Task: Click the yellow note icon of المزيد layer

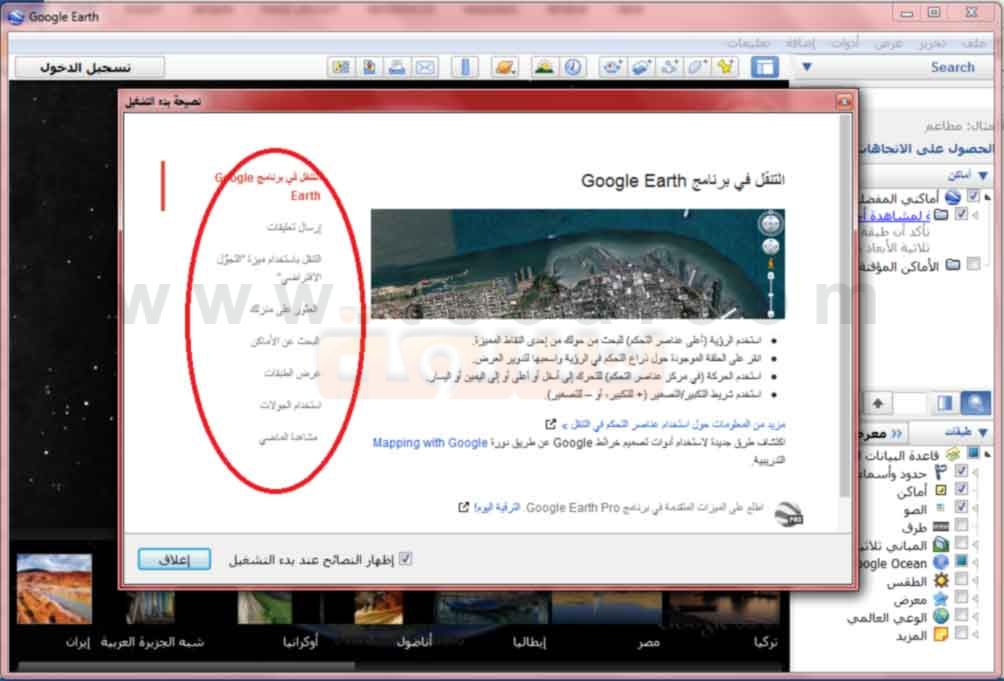Action: coord(941,634)
